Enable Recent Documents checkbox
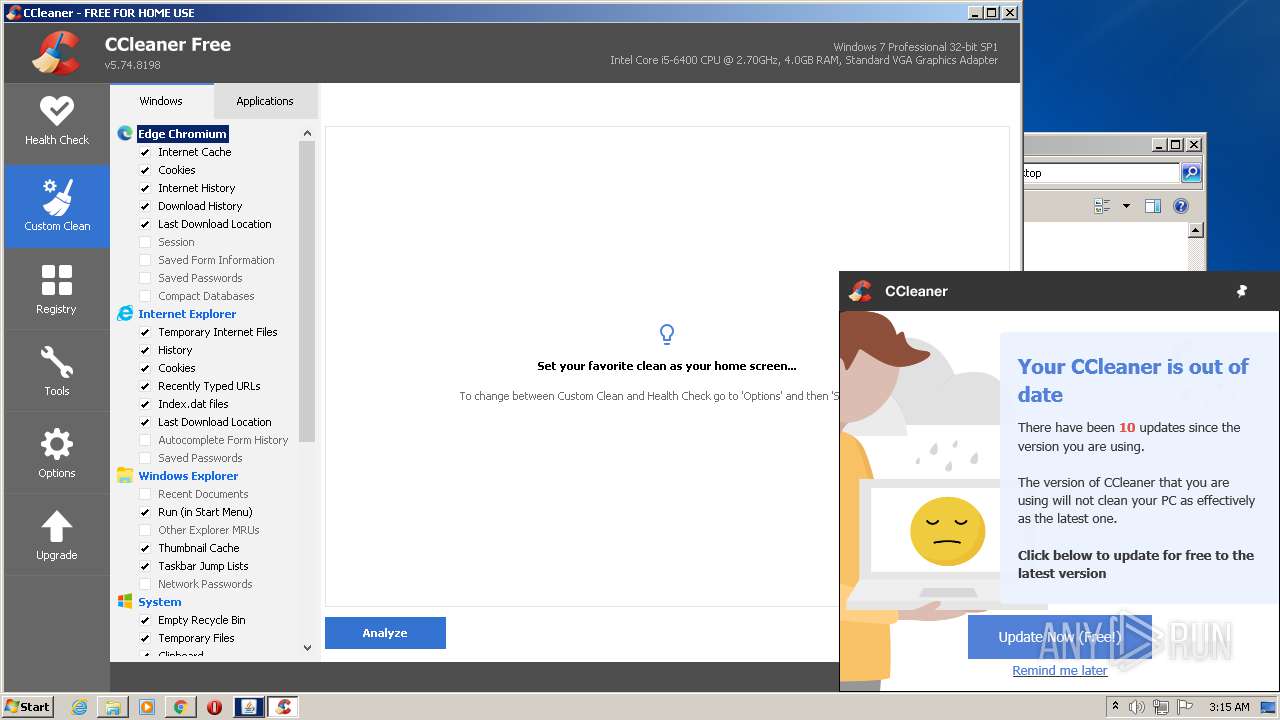The width and height of the screenshot is (1280, 720). [x=145, y=494]
